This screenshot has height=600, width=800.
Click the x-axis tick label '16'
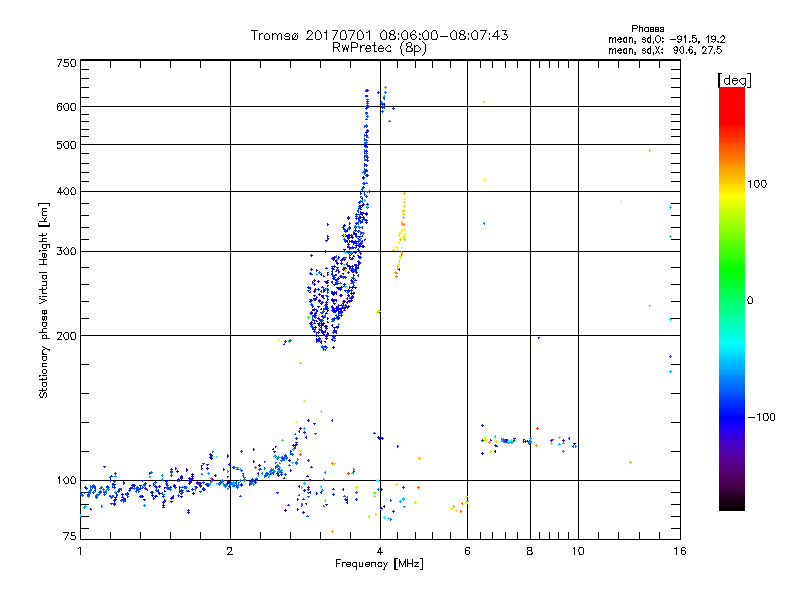click(x=680, y=551)
